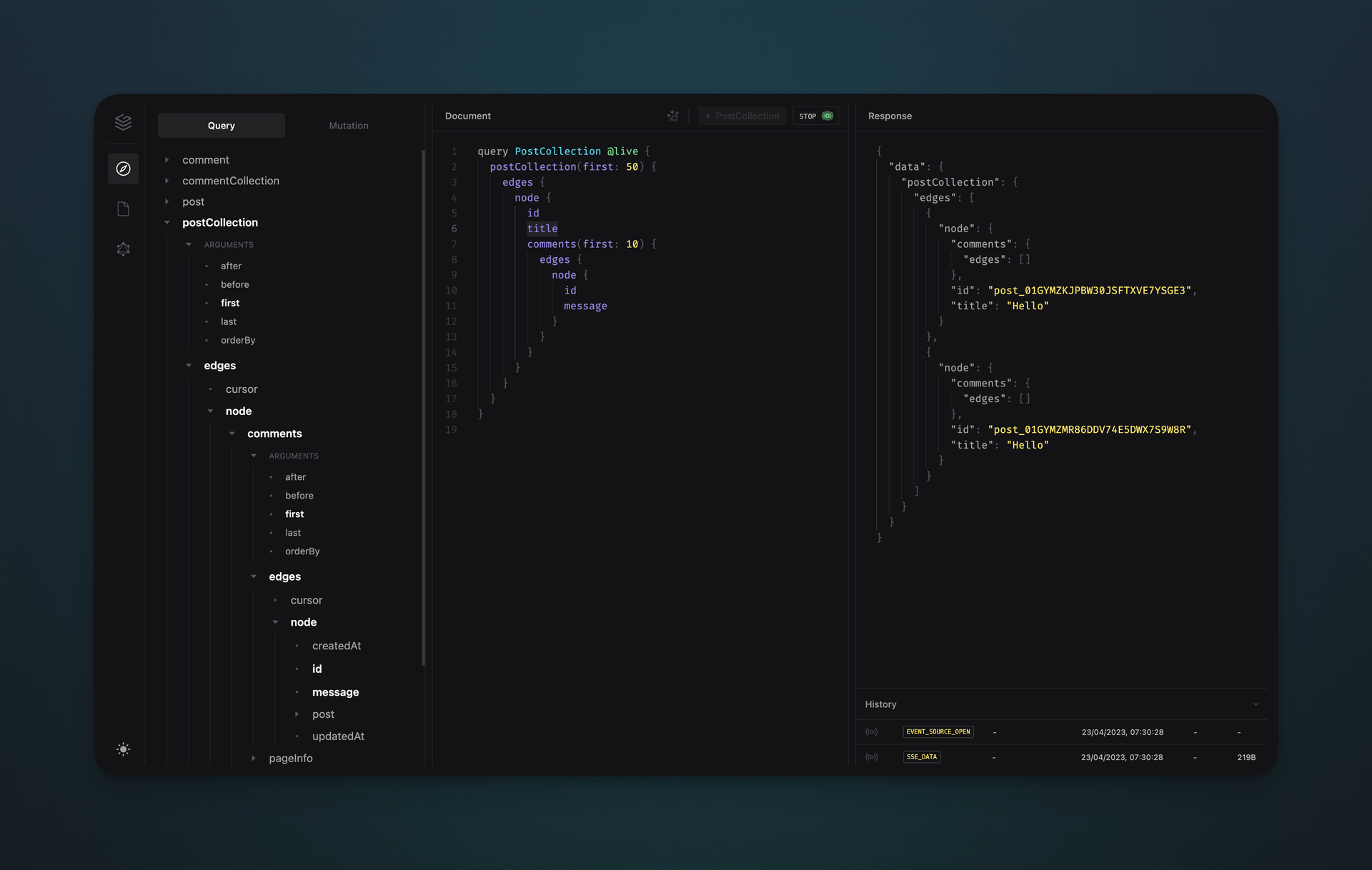This screenshot has height=870, width=1372.
Task: Click the magic wand prettify icon
Action: click(x=673, y=116)
